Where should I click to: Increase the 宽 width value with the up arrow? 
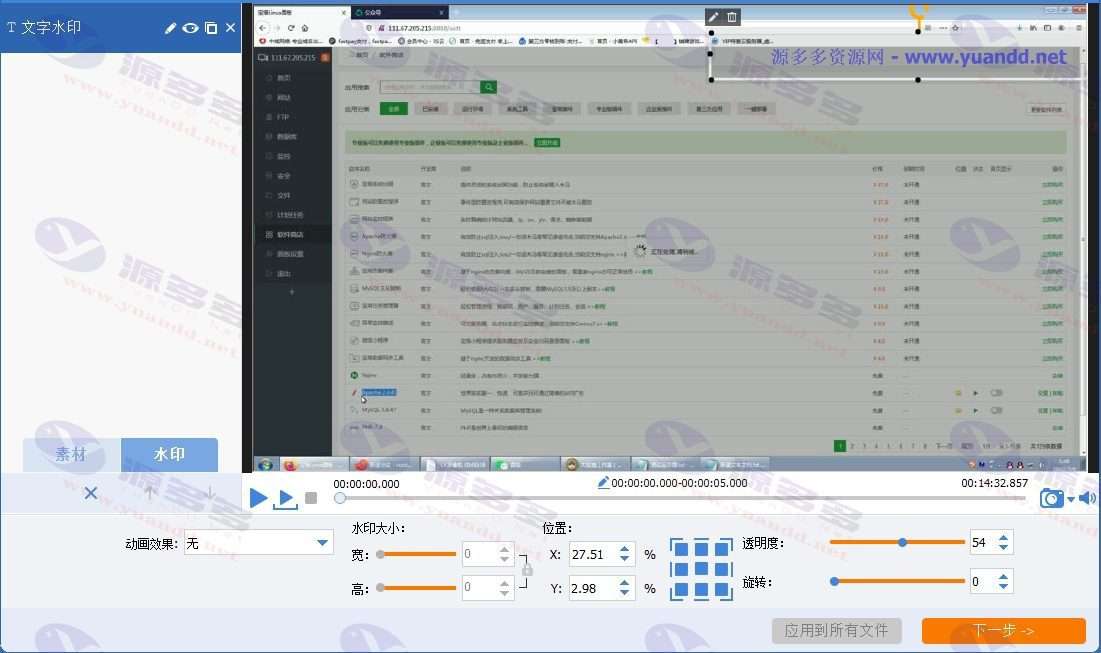[x=504, y=548]
